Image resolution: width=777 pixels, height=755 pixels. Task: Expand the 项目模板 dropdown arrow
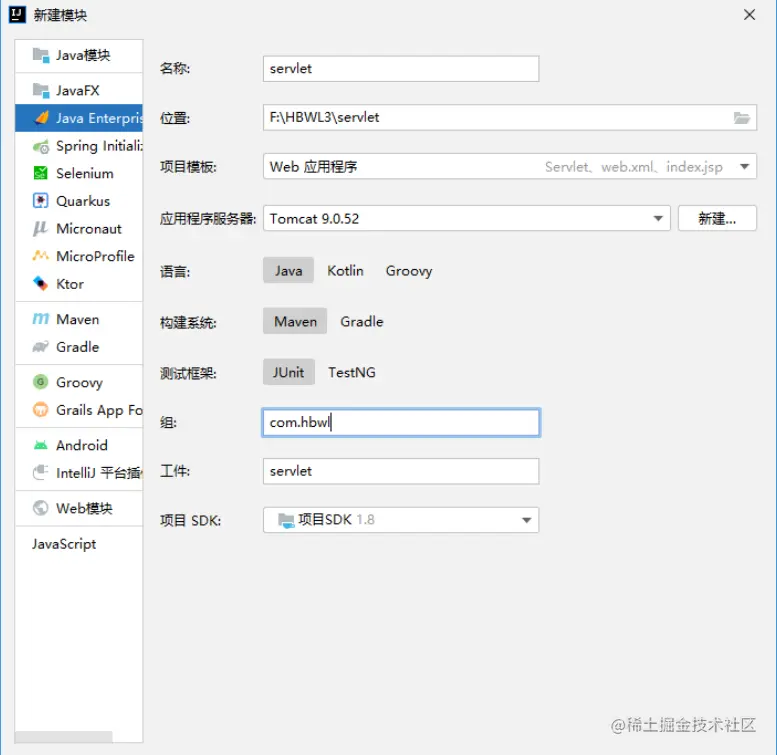(x=744, y=167)
